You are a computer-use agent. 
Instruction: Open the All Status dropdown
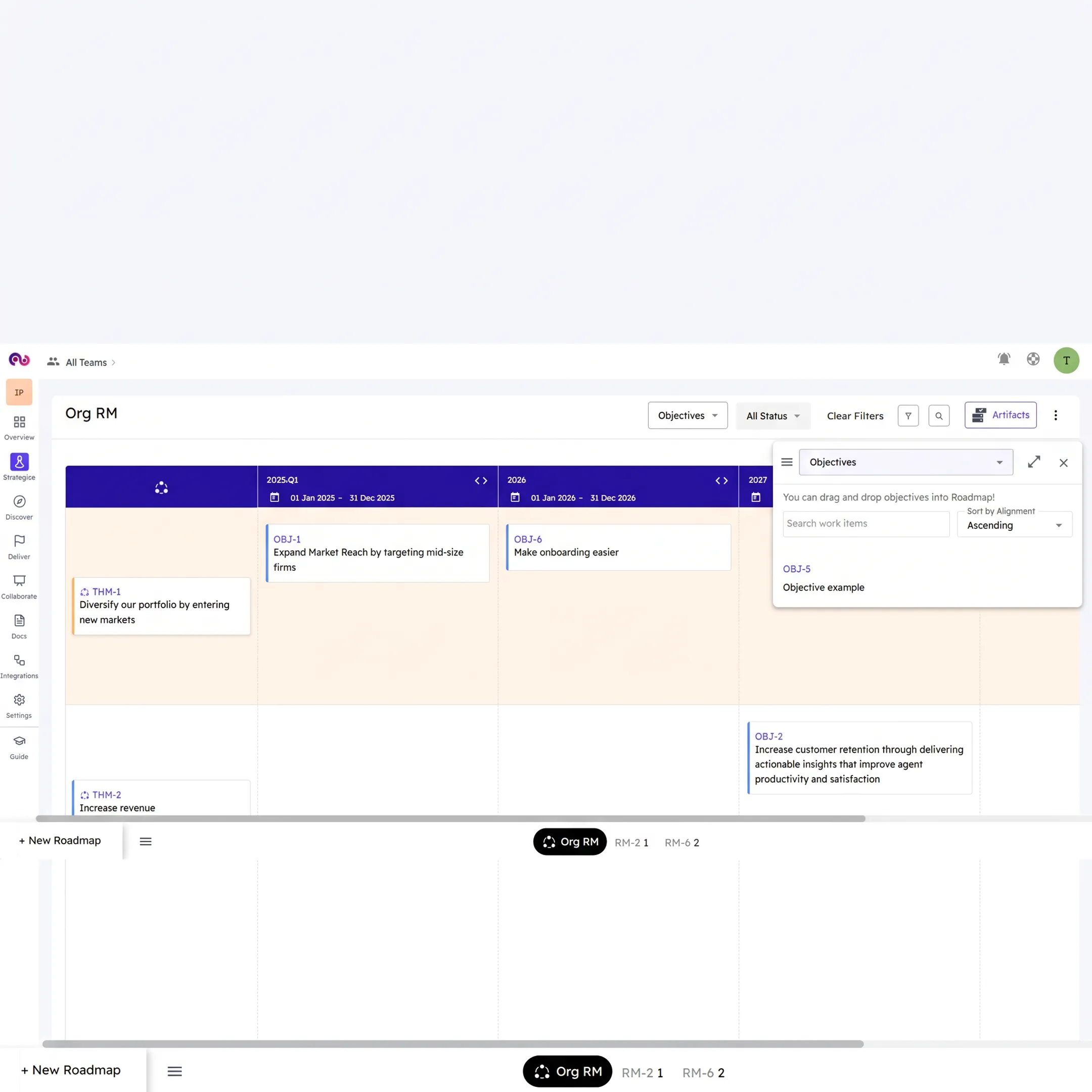click(772, 416)
